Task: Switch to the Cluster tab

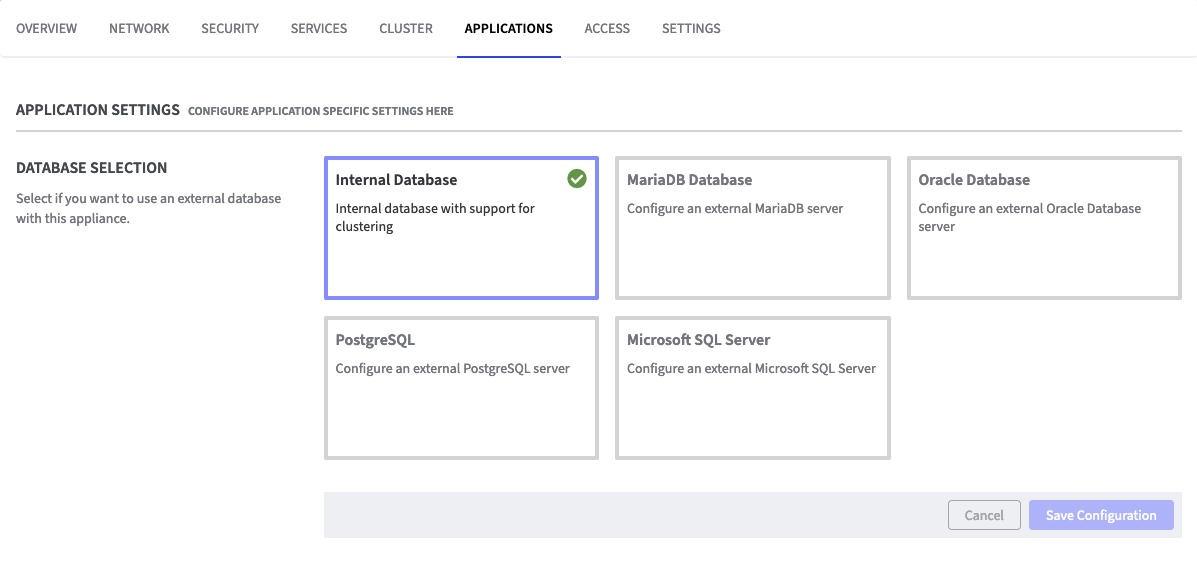Action: (406, 28)
